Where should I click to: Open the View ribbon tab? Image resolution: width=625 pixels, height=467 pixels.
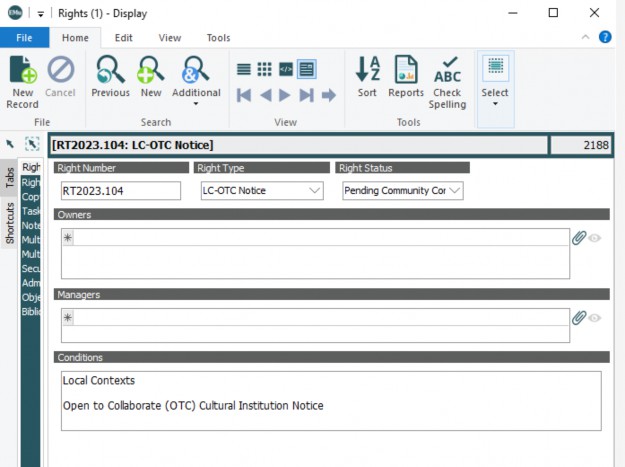[x=170, y=38]
